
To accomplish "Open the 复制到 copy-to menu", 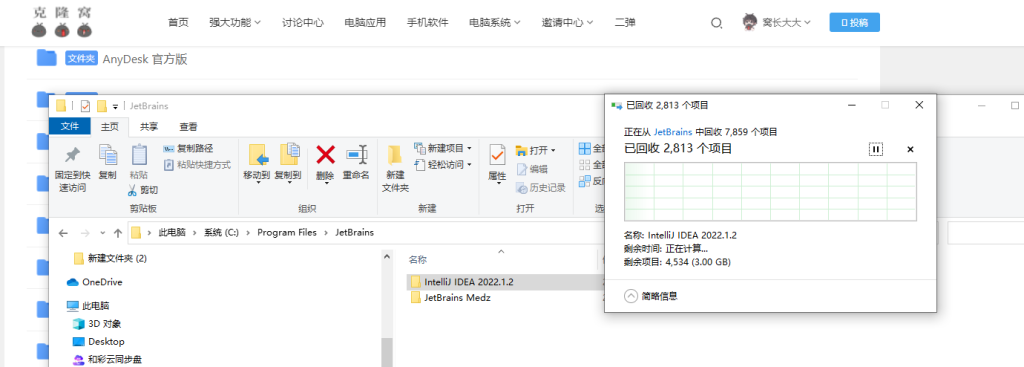I will click(x=287, y=163).
